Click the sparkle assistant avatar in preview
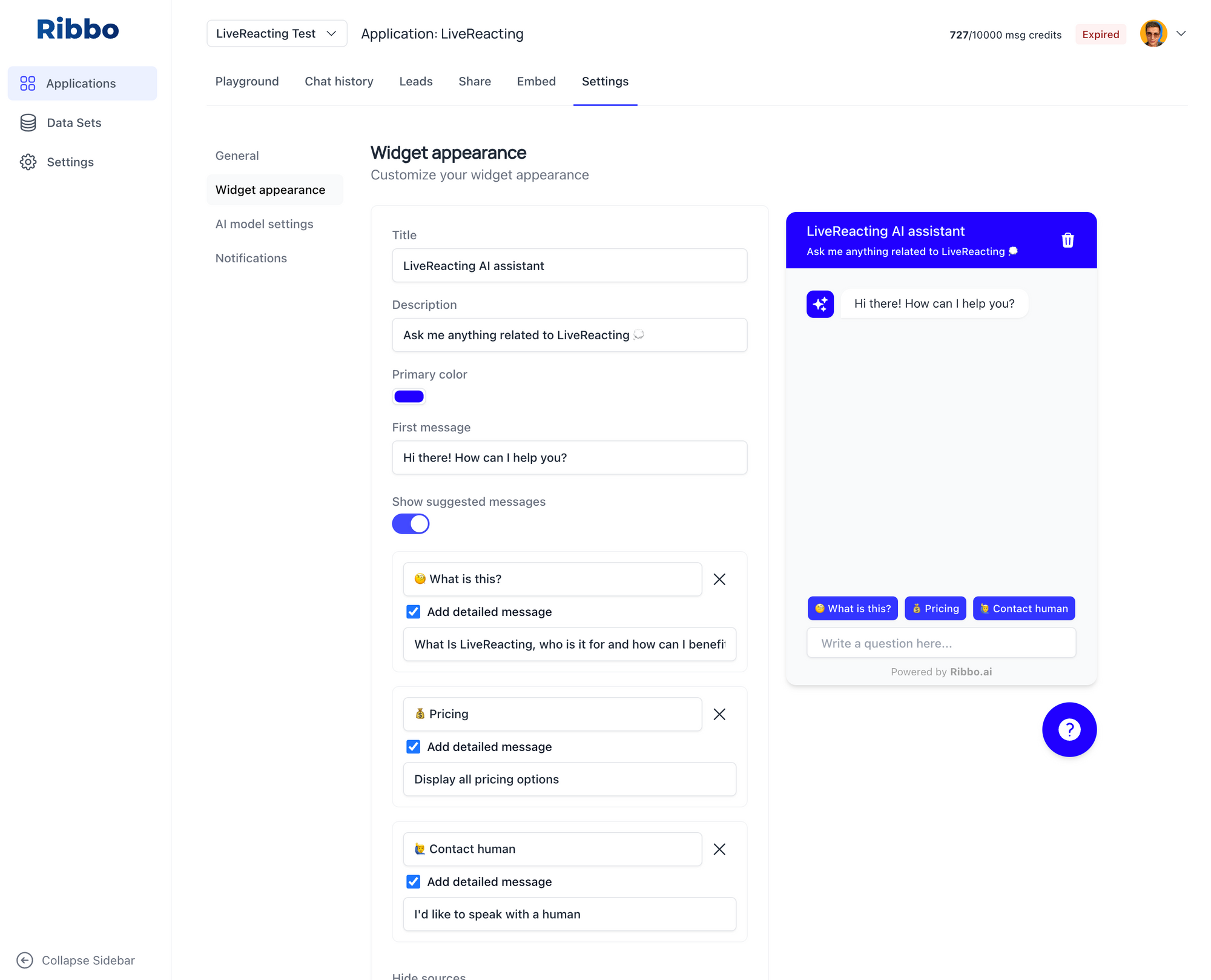 tap(820, 304)
